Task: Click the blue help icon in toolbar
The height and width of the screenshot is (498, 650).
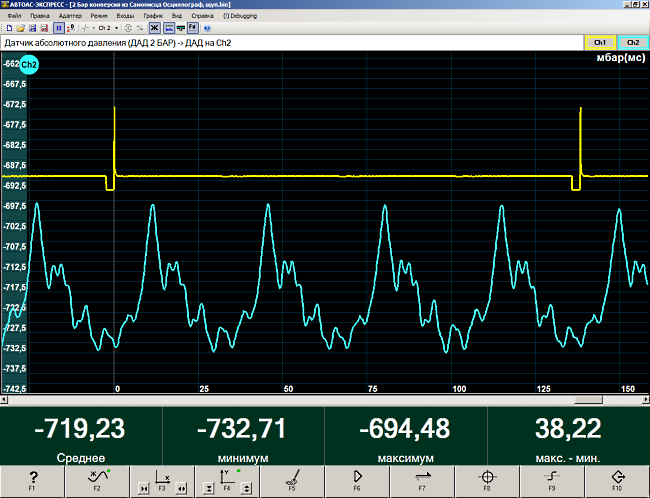Action: click(206, 27)
